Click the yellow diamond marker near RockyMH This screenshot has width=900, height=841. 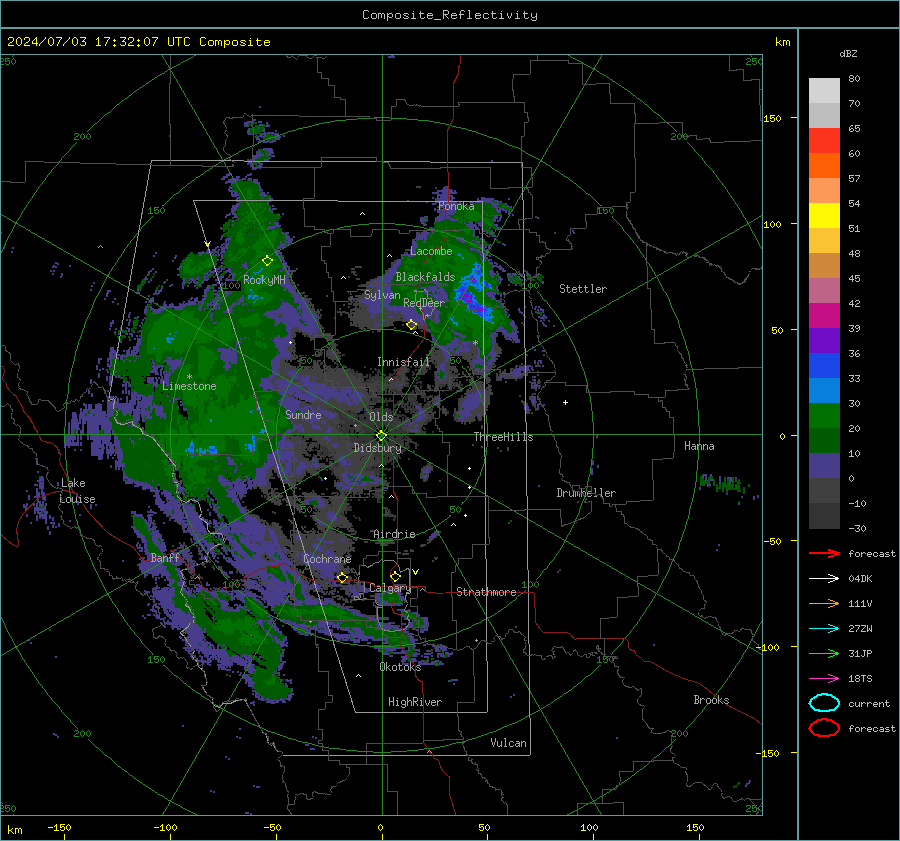click(267, 261)
